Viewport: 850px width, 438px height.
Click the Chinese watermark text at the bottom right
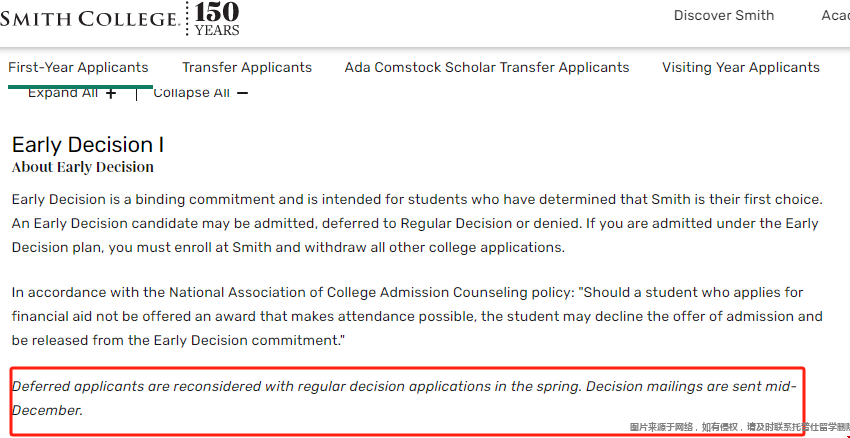739,428
